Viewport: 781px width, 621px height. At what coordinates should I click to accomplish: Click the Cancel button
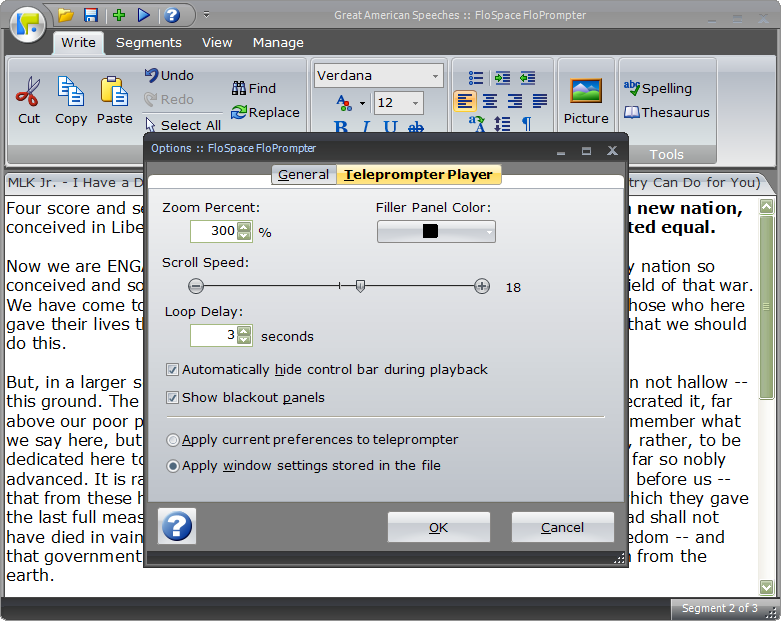pos(562,527)
